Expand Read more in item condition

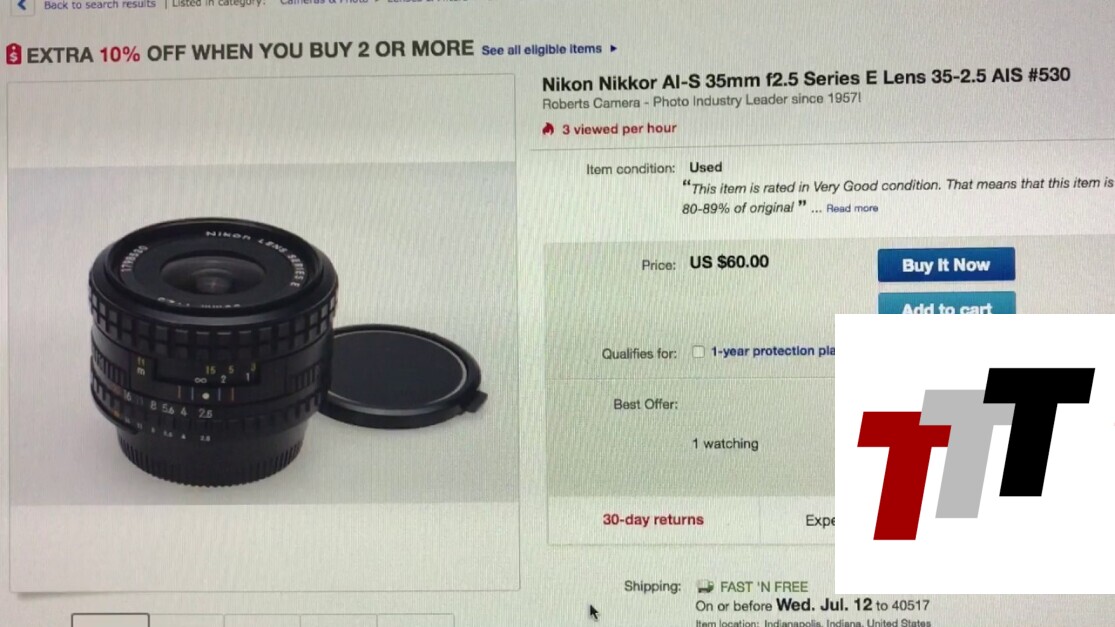point(852,208)
